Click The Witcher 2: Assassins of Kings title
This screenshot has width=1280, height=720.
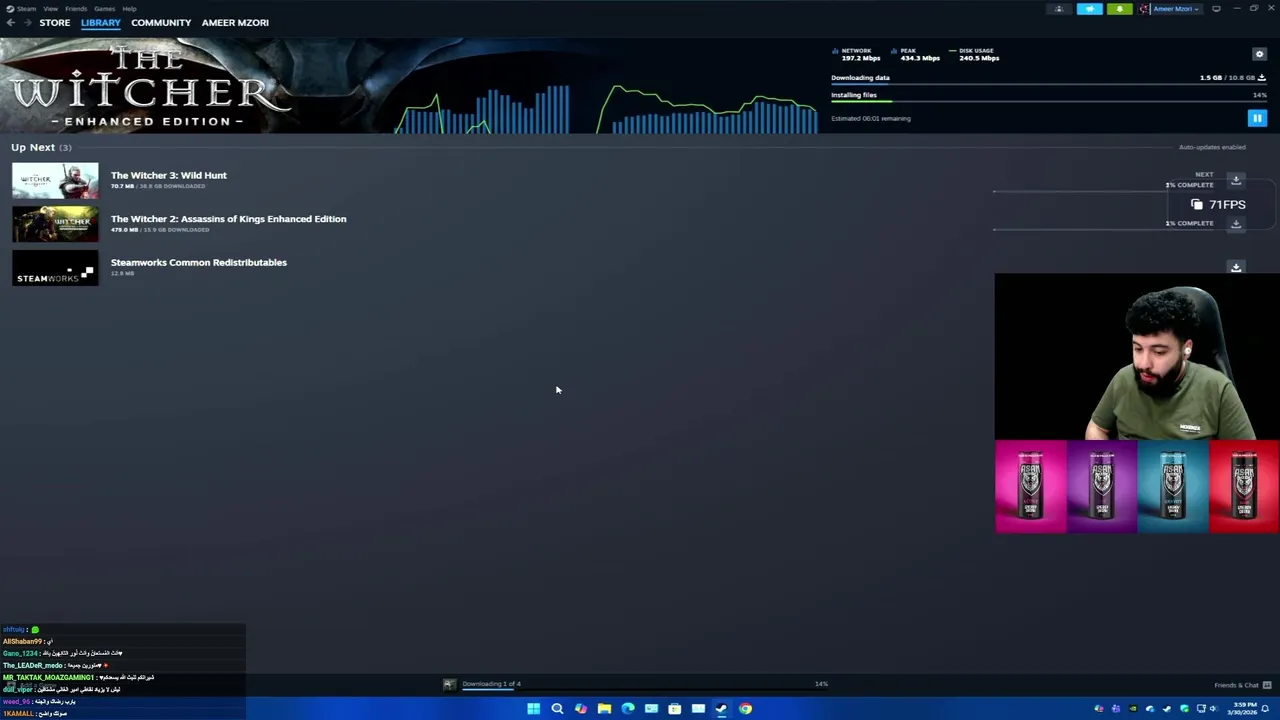coord(229,219)
